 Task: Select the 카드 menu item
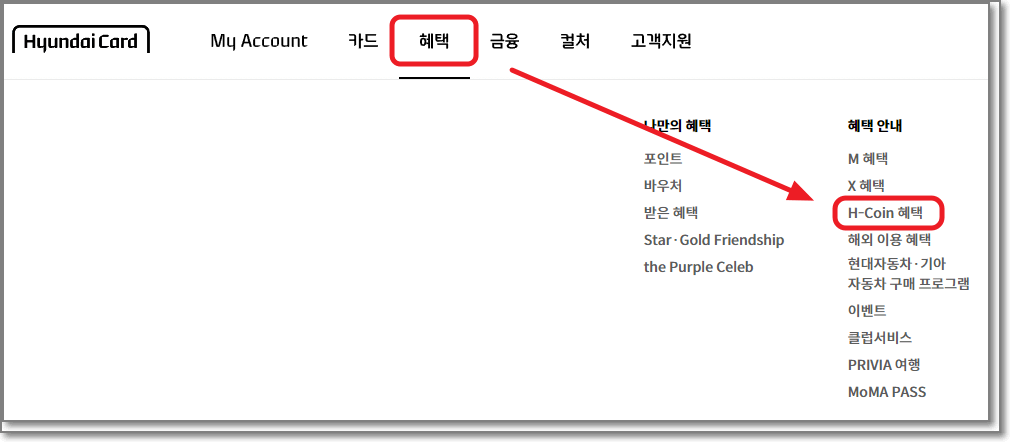[x=362, y=41]
